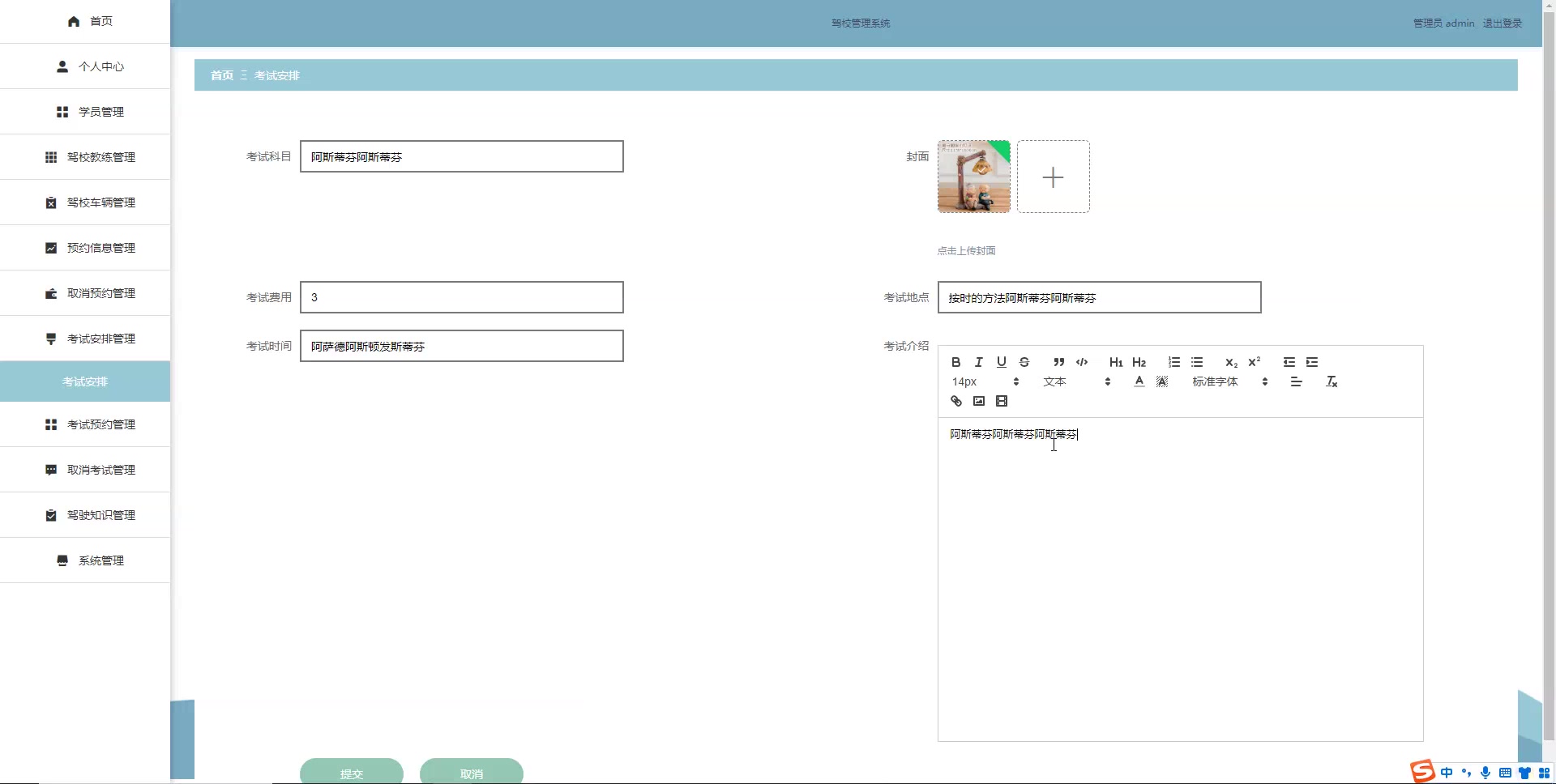
Task: Open Sogou voice input from the taskbar
Action: [x=1485, y=773]
